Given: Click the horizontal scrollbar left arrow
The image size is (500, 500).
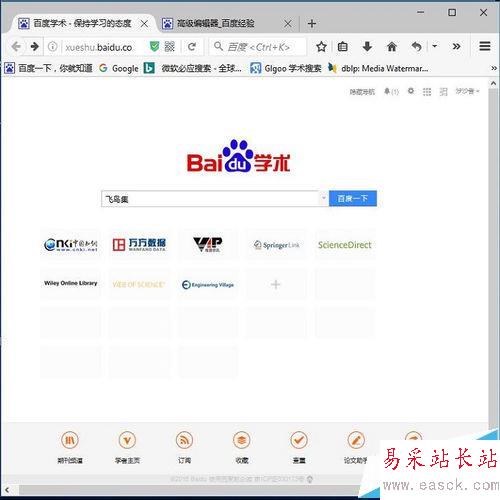Looking at the screenshot, I should click(7, 490).
